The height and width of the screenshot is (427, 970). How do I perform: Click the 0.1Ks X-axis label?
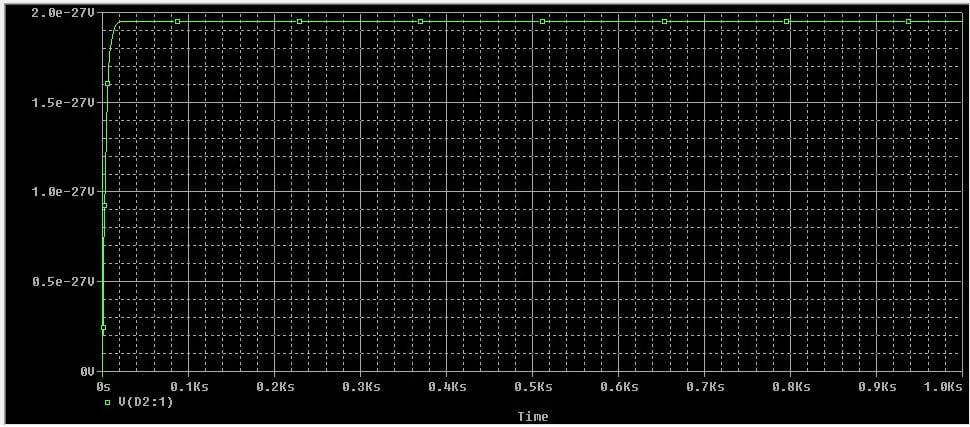click(x=188, y=386)
